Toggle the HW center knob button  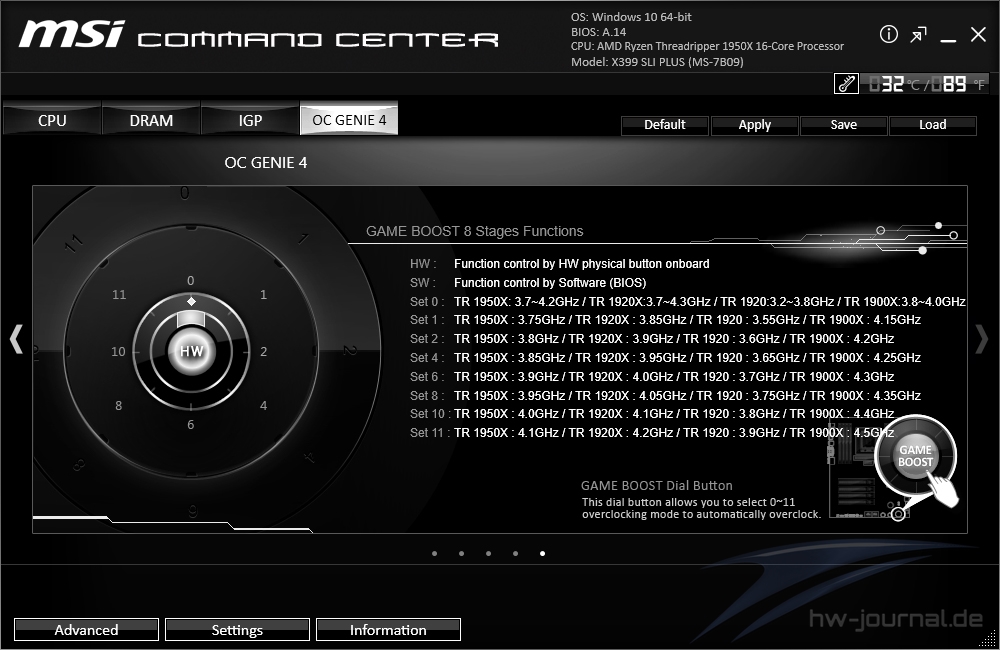point(191,351)
